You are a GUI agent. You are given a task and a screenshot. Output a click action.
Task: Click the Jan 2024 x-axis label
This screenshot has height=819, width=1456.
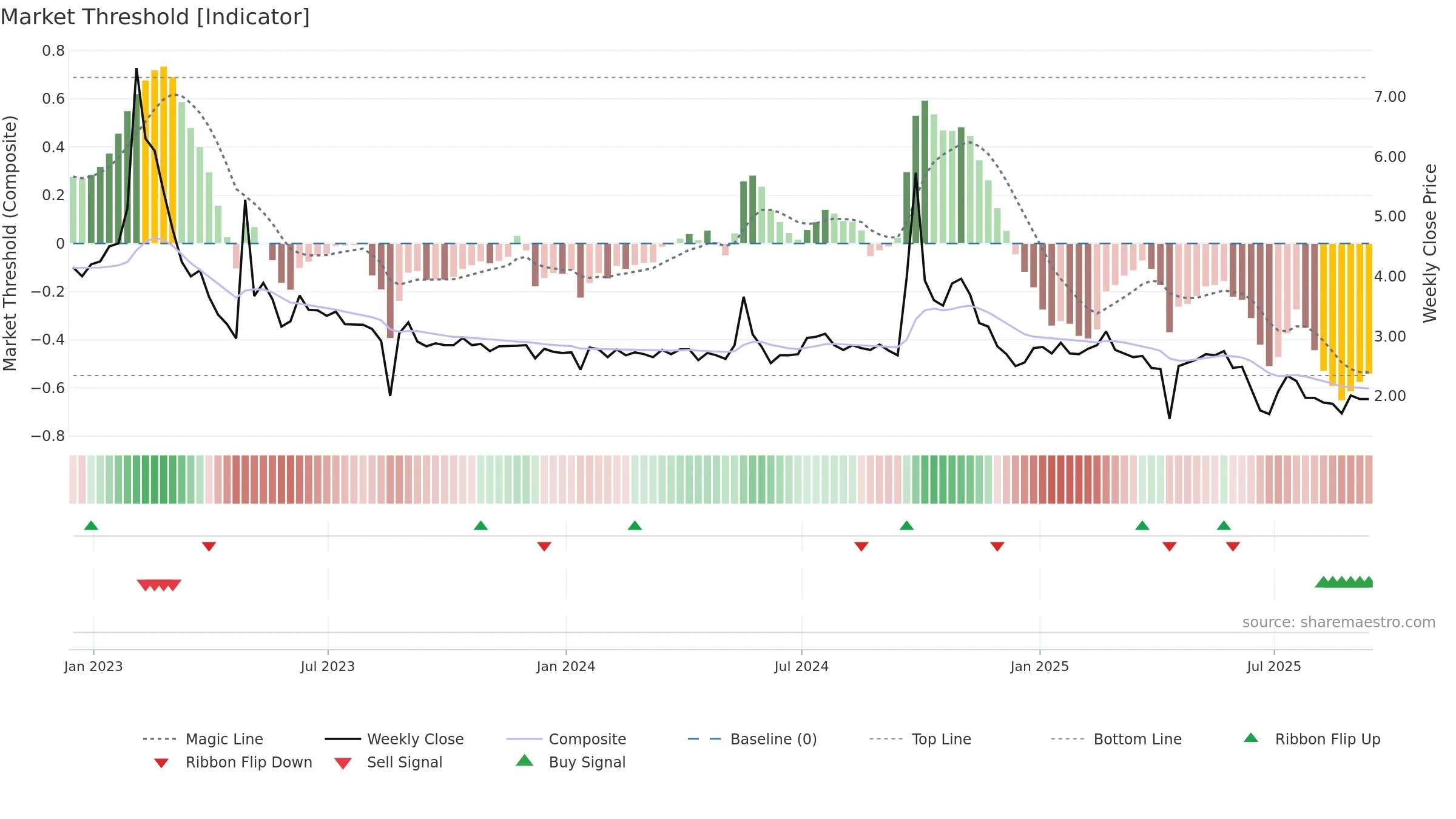(x=566, y=666)
